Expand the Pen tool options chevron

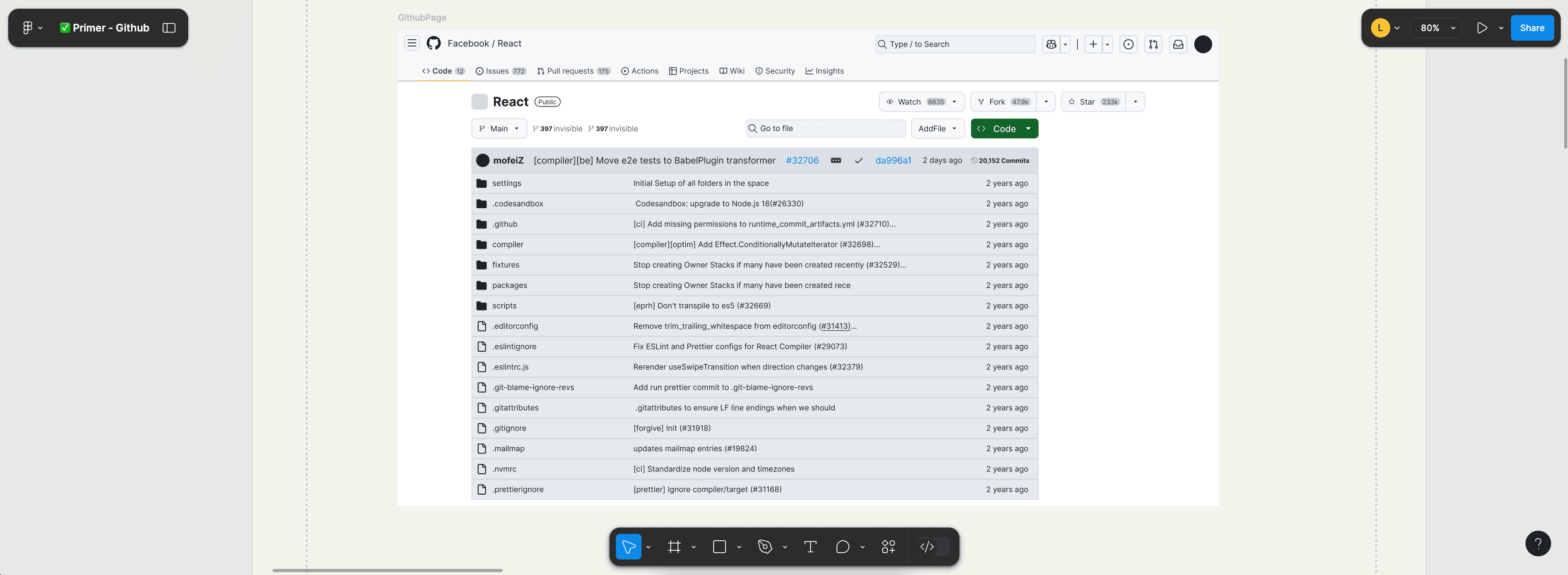tap(784, 547)
